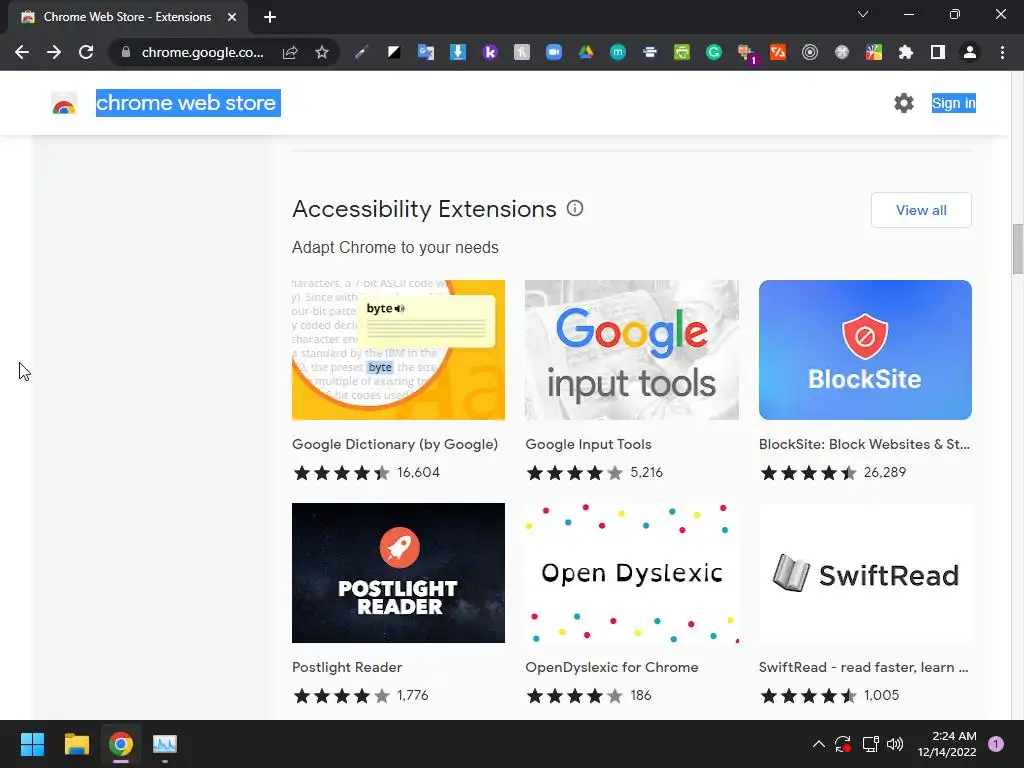This screenshot has height=768, width=1024.
Task: Open the black-and-white diagonal square extension
Action: 394,52
